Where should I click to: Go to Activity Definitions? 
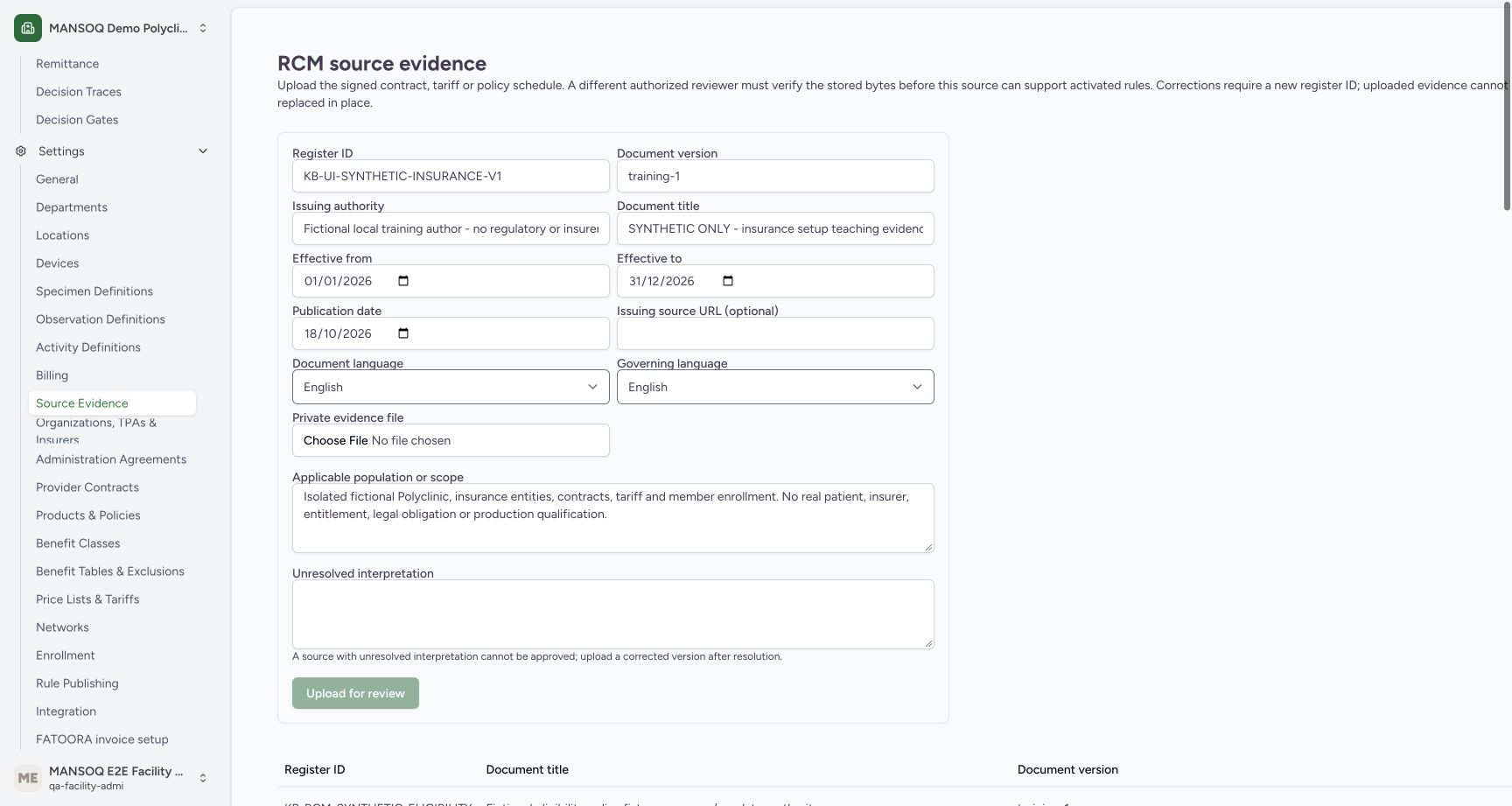point(88,347)
